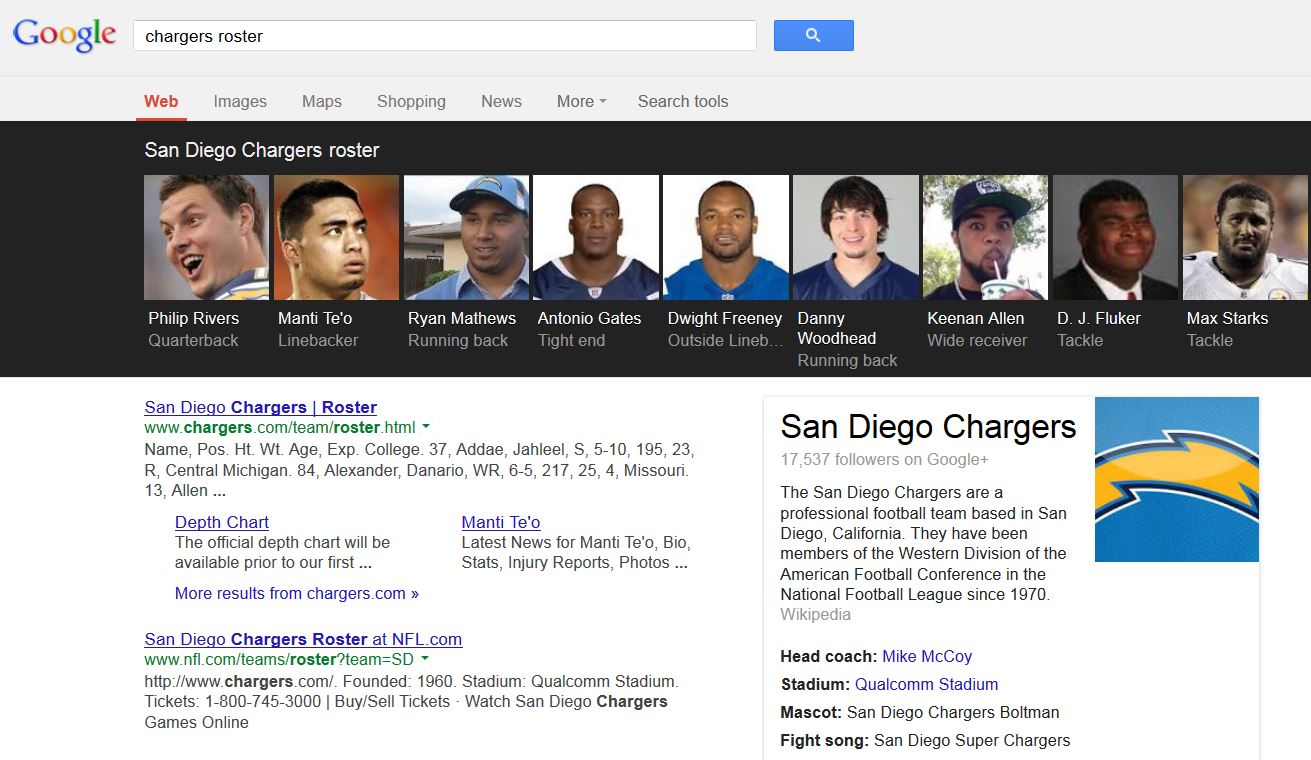1311x760 pixels.
Task: Open the Shopping tab
Action: (411, 101)
